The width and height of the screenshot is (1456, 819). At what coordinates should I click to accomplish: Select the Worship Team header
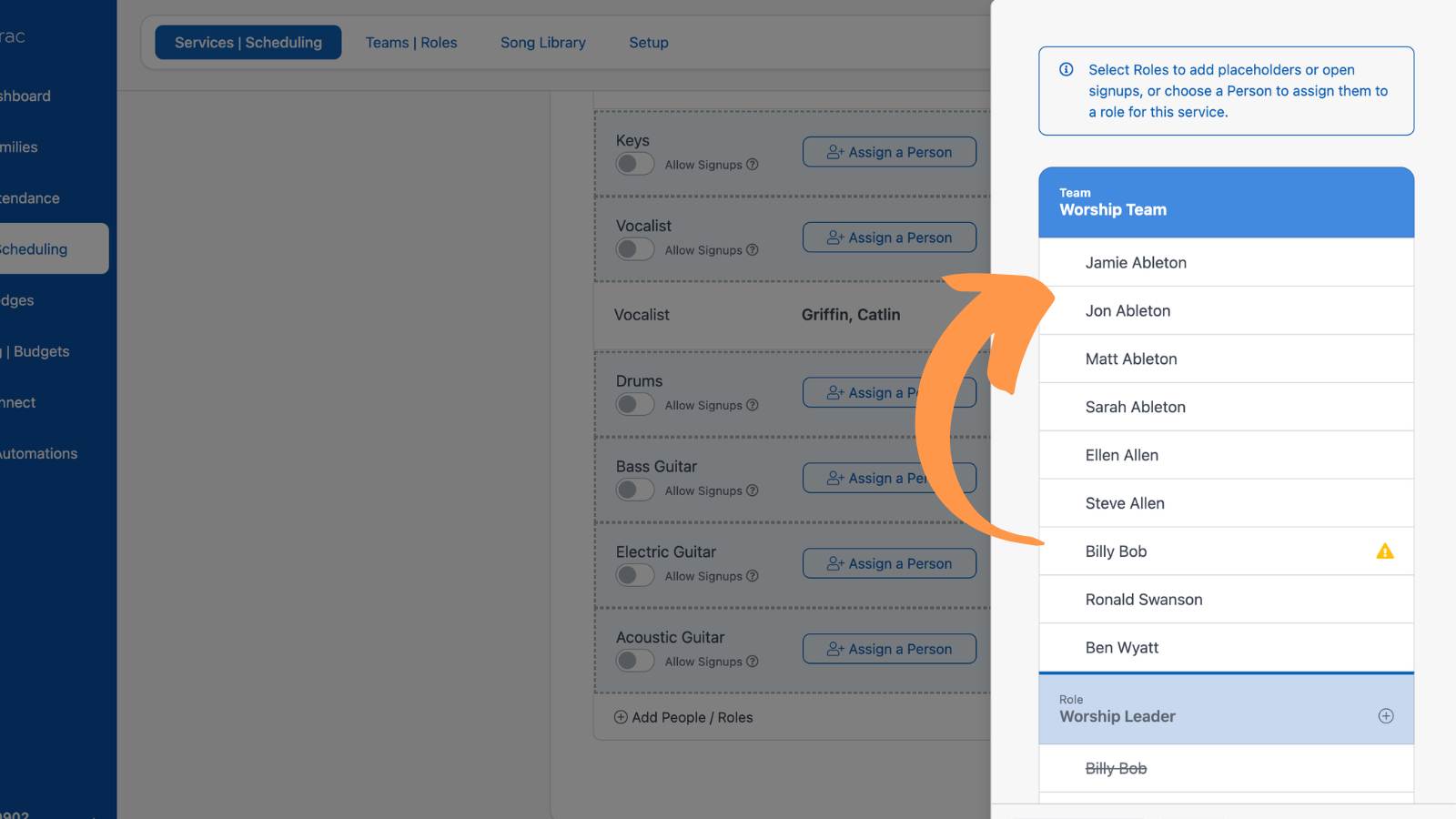click(x=1226, y=202)
